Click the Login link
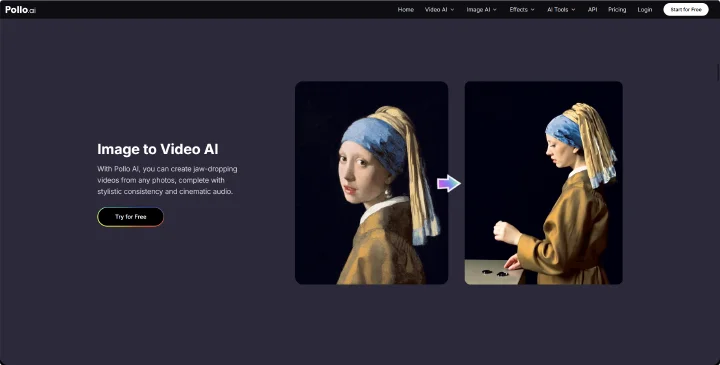This screenshot has height=365, width=720. (x=645, y=10)
